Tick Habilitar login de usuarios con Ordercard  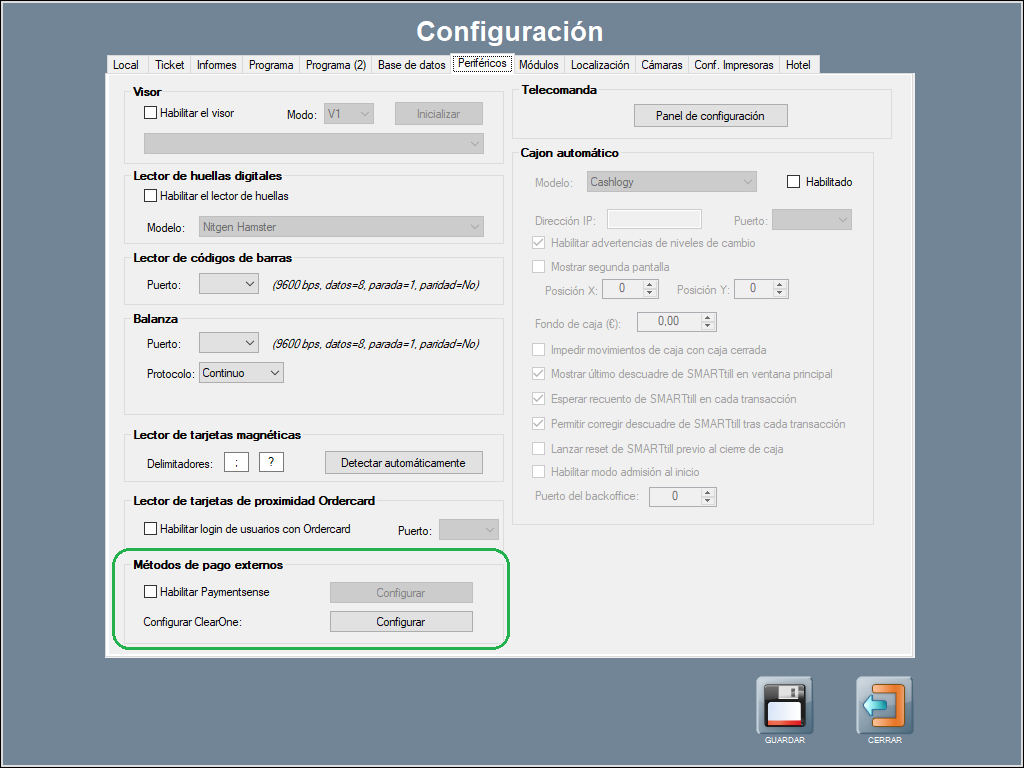coord(151,529)
